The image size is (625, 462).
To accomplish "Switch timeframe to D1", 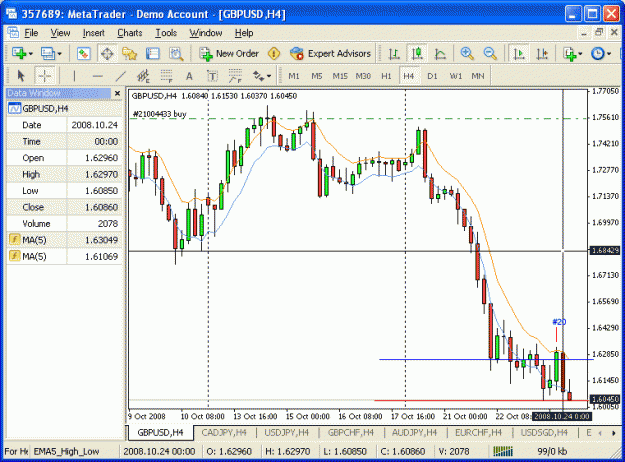I will [432, 76].
